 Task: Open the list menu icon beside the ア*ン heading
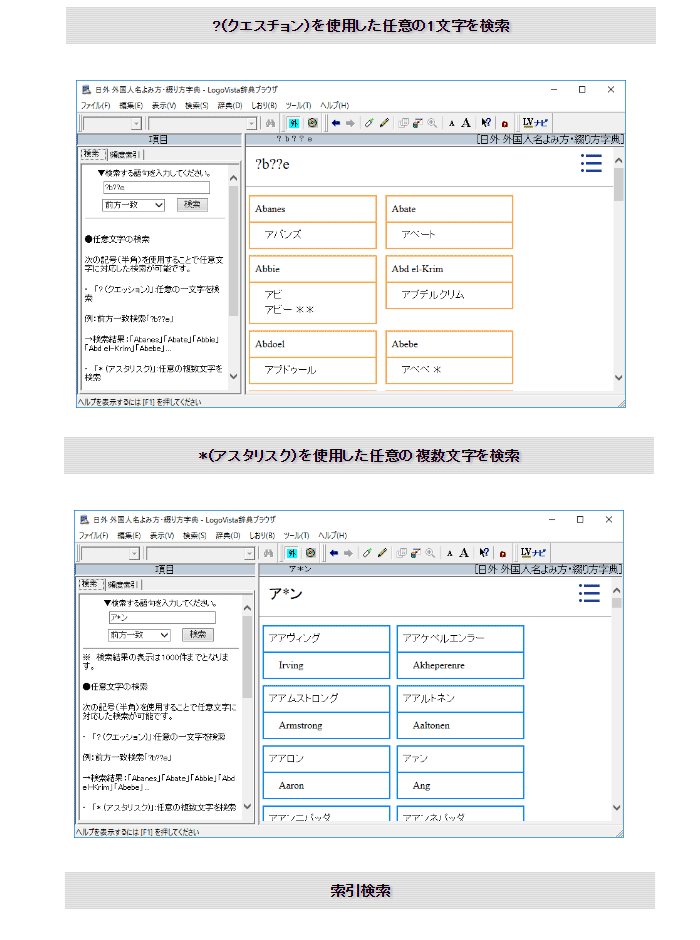590,594
